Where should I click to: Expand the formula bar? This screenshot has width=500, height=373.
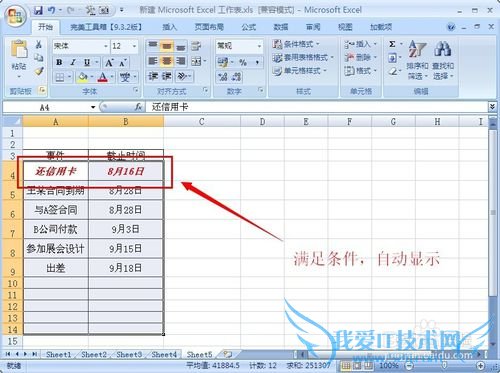[492, 107]
